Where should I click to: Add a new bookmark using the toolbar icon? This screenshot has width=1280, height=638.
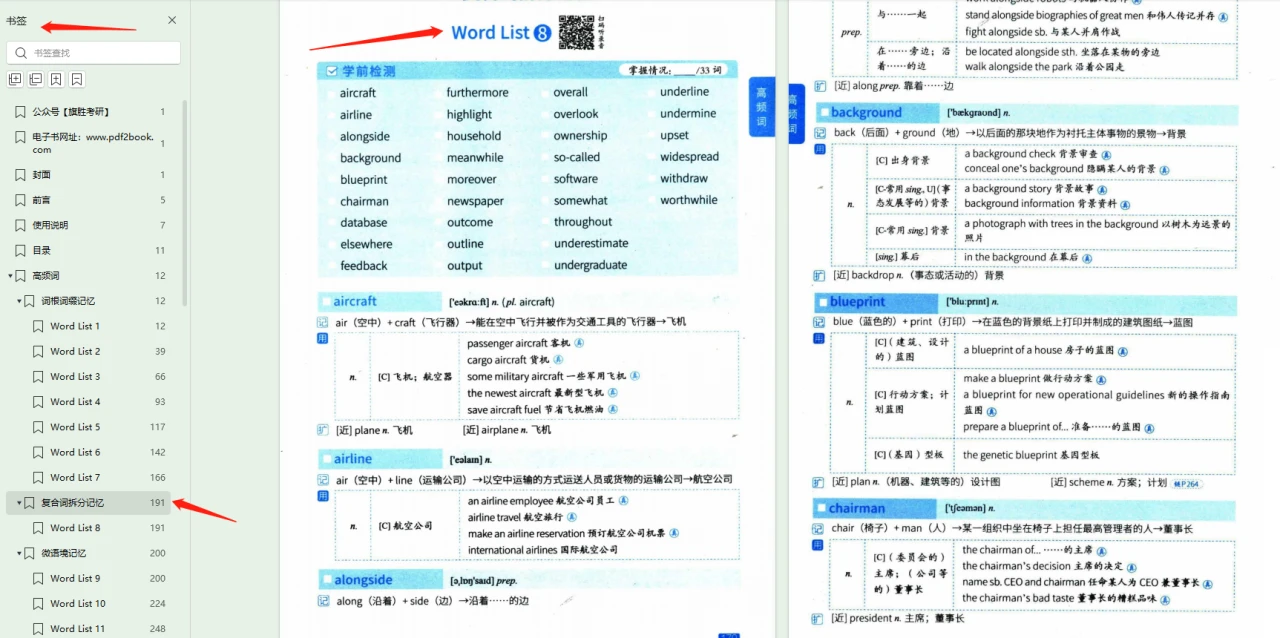pos(56,79)
